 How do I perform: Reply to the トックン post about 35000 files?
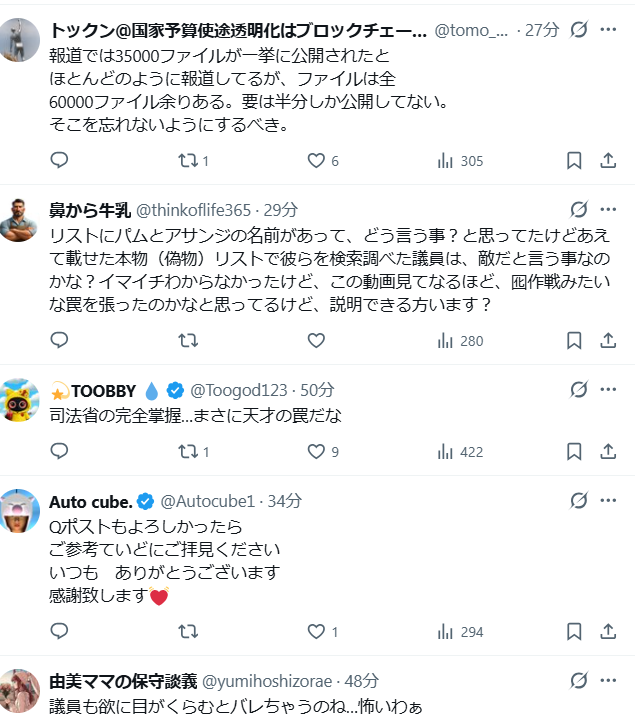click(x=59, y=161)
